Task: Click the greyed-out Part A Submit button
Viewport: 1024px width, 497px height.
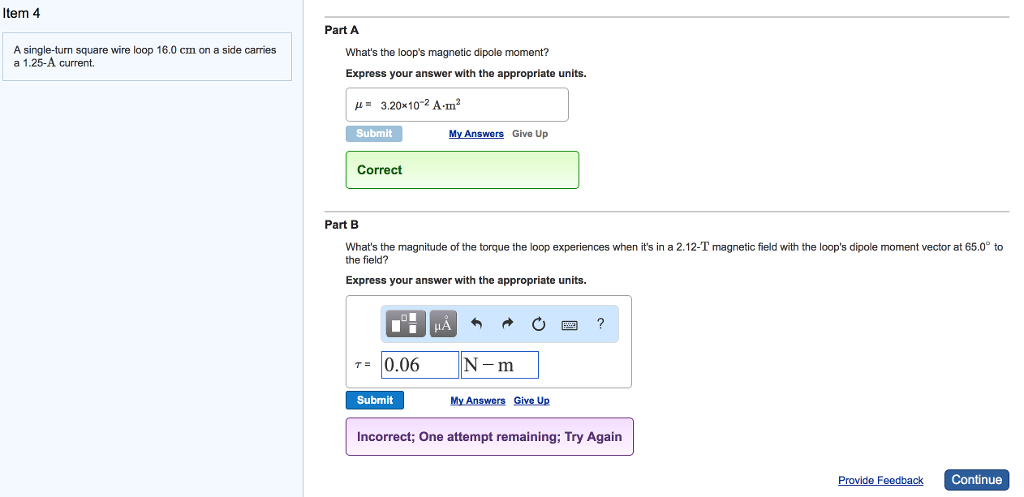Action: pos(374,134)
